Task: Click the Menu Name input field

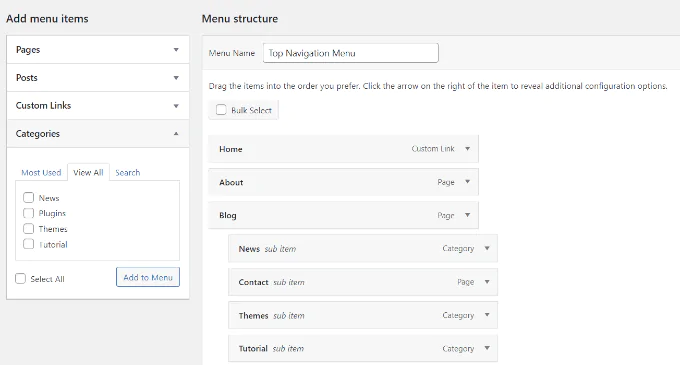Action: coord(350,53)
